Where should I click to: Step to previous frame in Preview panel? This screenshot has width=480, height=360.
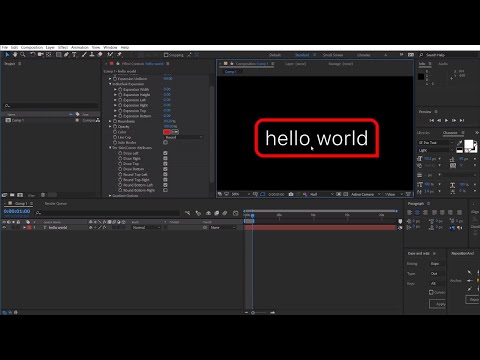tap(439, 120)
